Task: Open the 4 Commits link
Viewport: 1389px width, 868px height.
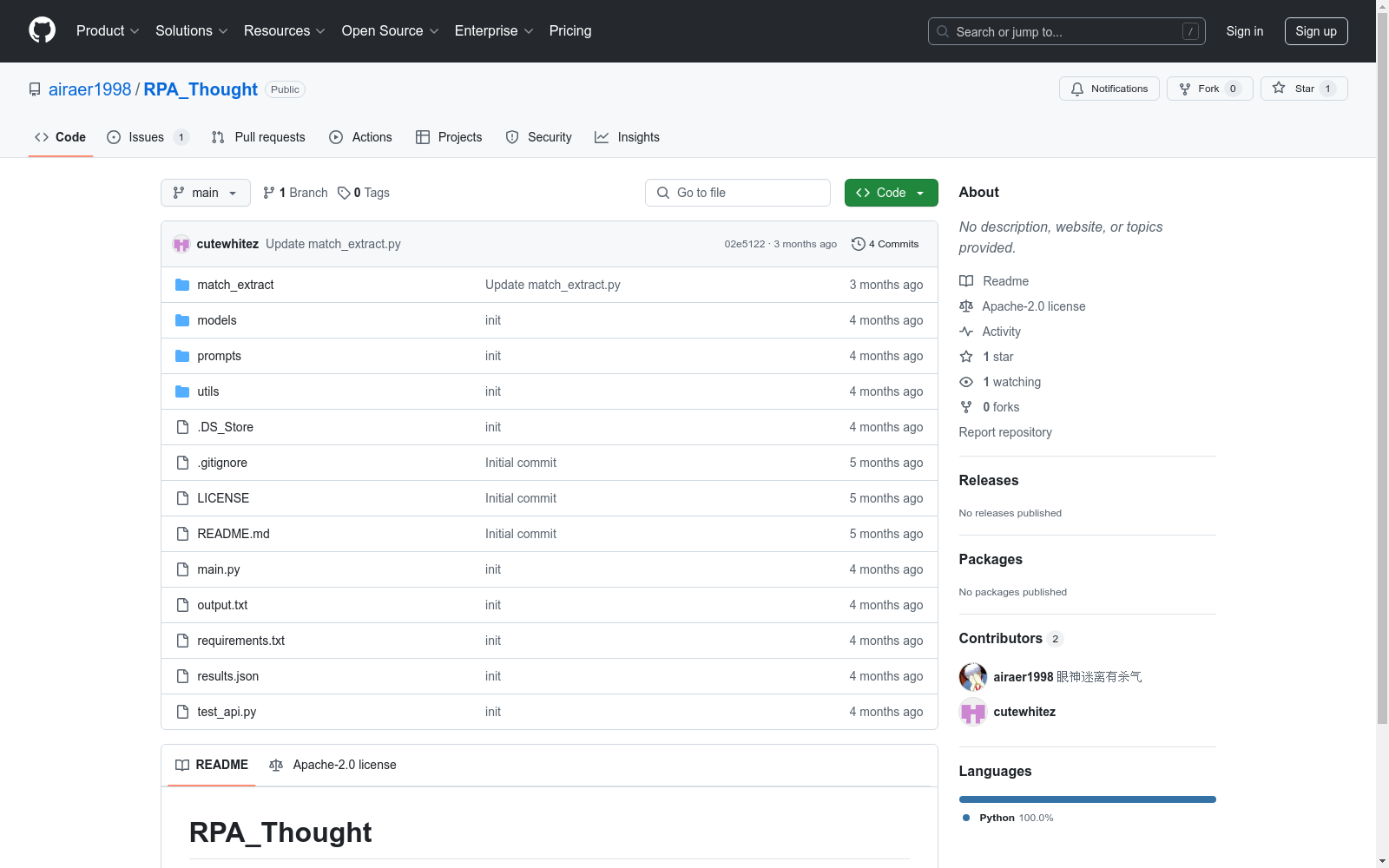Action: click(885, 244)
